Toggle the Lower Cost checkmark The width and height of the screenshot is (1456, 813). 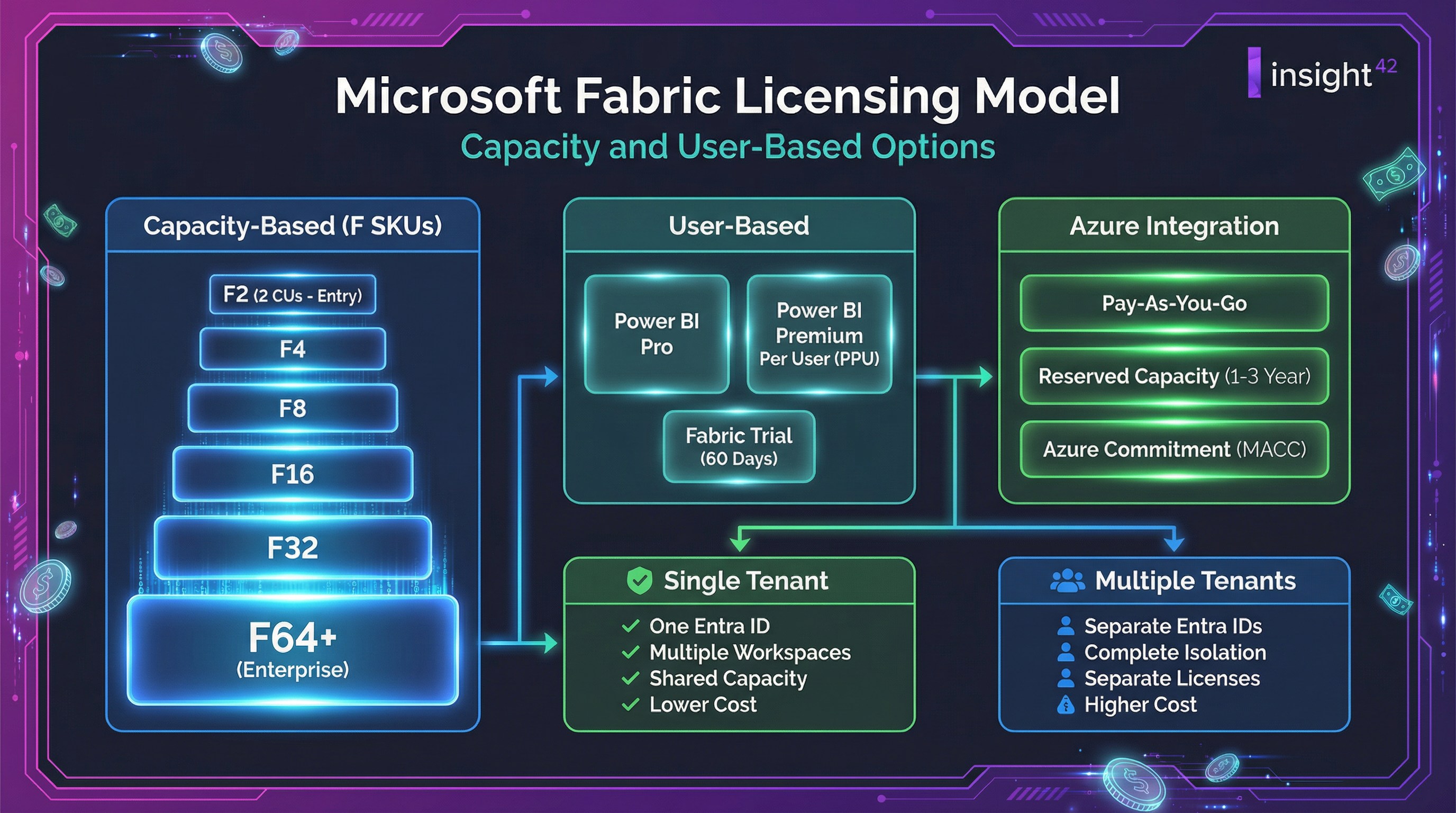tap(631, 704)
